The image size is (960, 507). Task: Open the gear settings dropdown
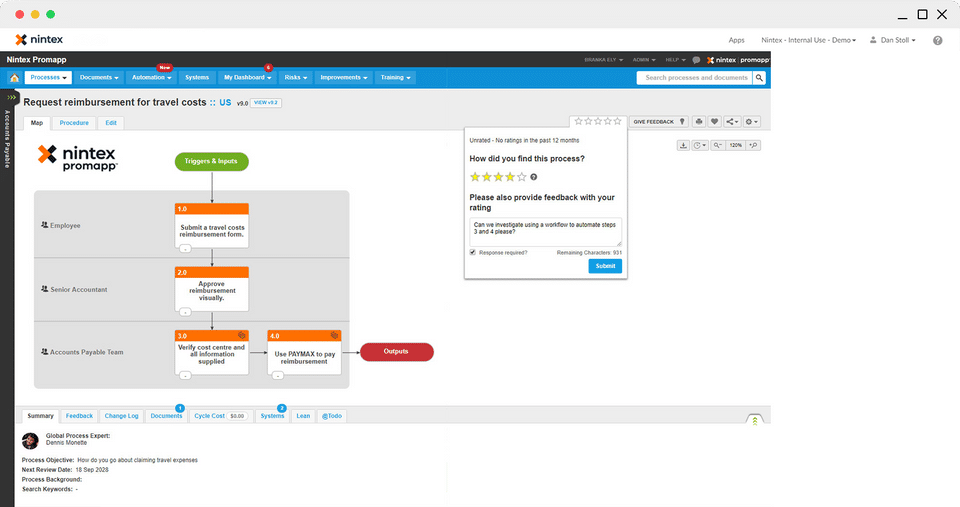pos(752,122)
